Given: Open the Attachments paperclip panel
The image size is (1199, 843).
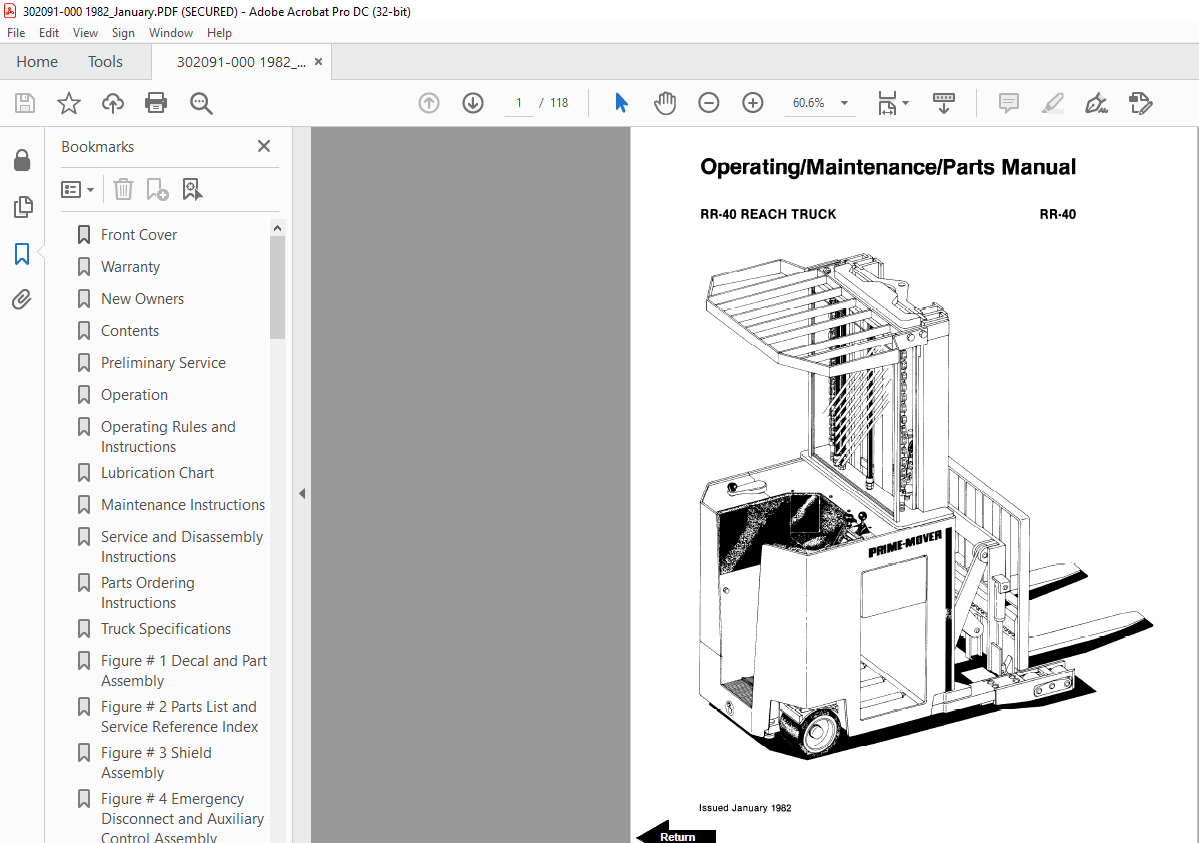Looking at the screenshot, I should coord(22,299).
